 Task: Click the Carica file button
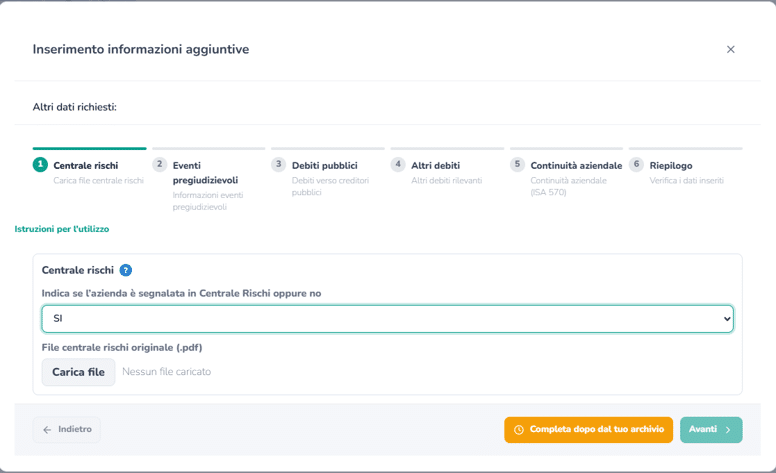(x=78, y=372)
